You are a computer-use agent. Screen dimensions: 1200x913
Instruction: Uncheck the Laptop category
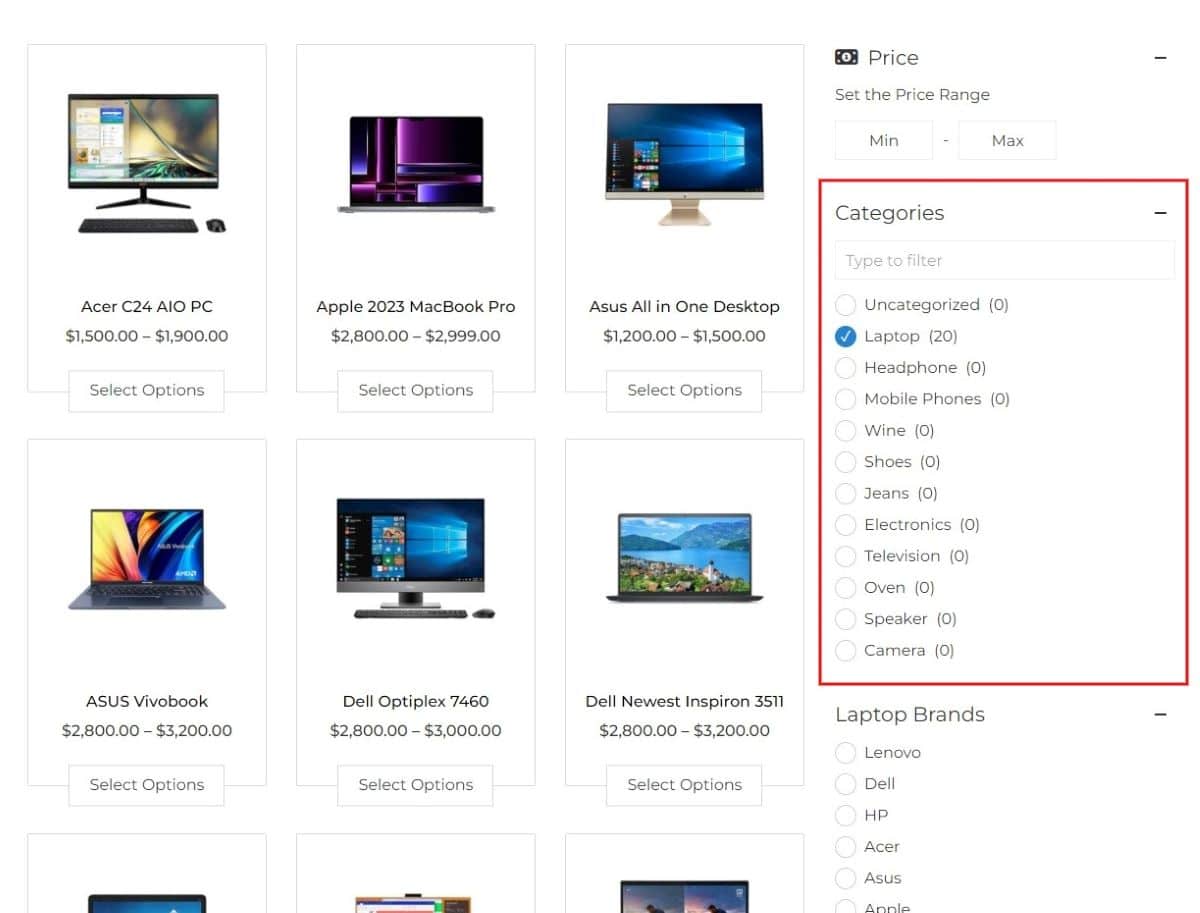(x=846, y=336)
